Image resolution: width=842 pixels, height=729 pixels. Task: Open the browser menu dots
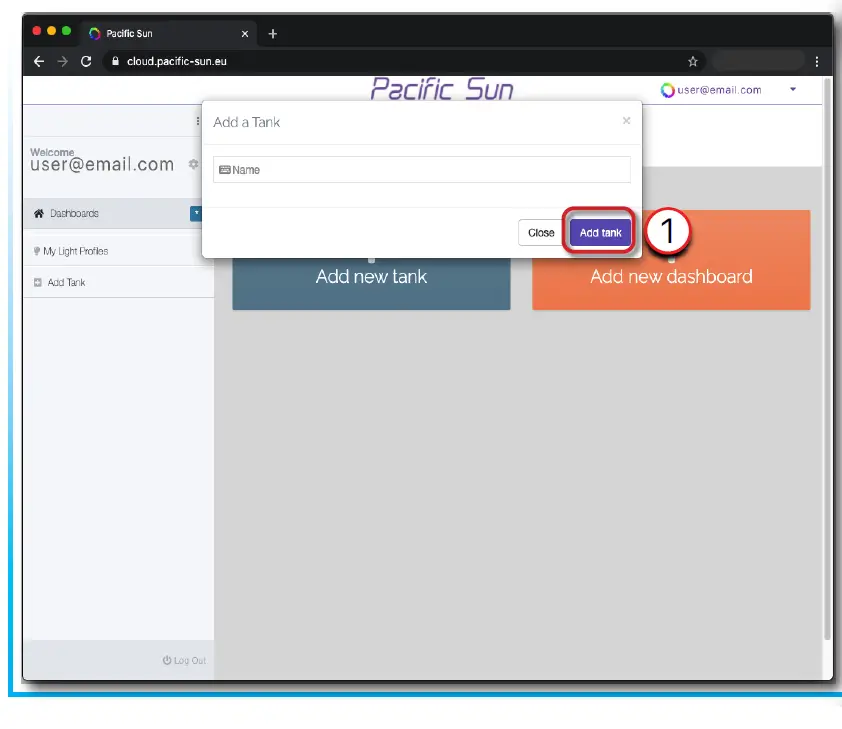tap(817, 62)
